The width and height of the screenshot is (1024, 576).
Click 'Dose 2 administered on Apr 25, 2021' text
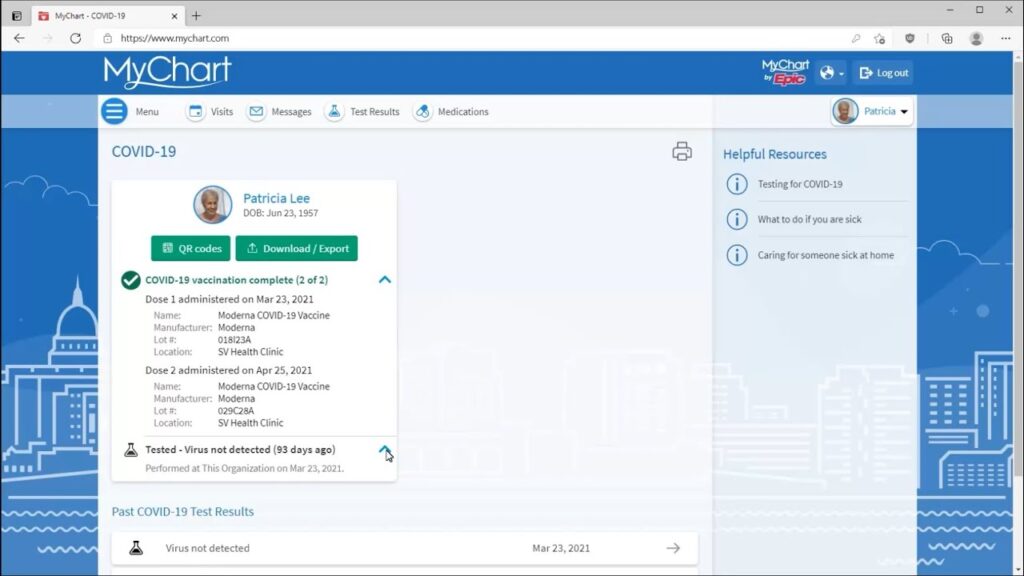coord(229,370)
